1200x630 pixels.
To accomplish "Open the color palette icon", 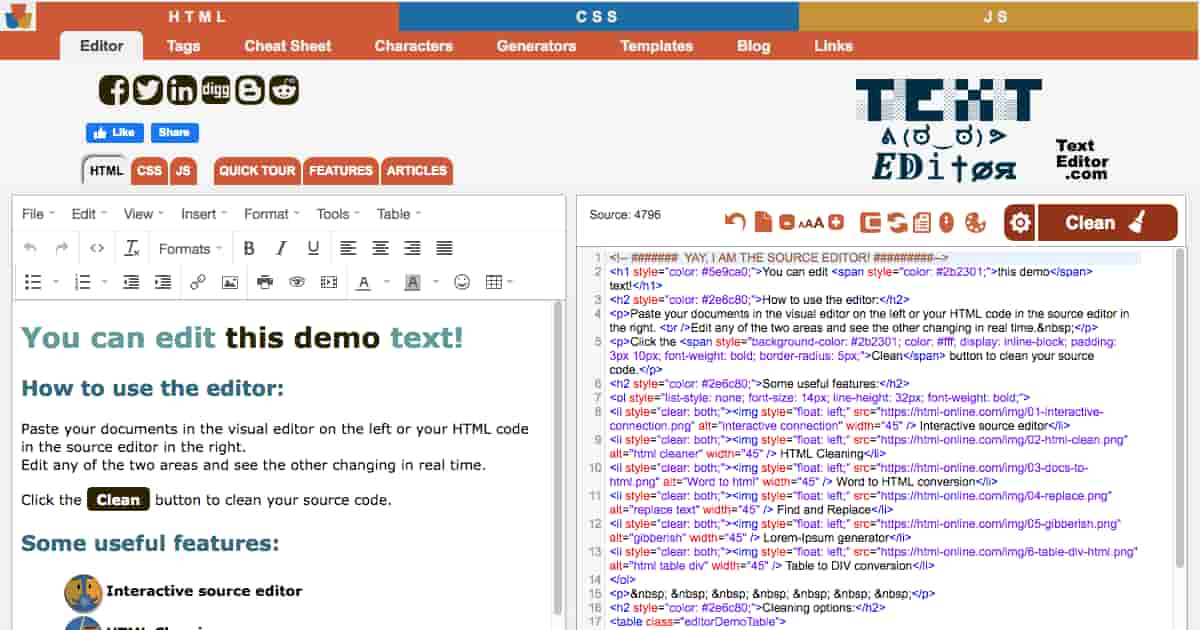I will pos(975,222).
